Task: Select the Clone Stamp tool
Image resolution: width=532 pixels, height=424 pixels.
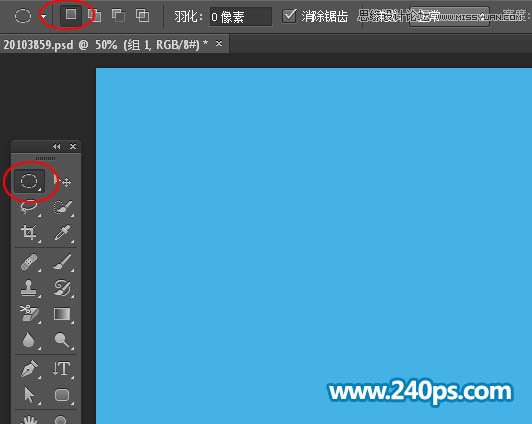Action: tap(29, 288)
